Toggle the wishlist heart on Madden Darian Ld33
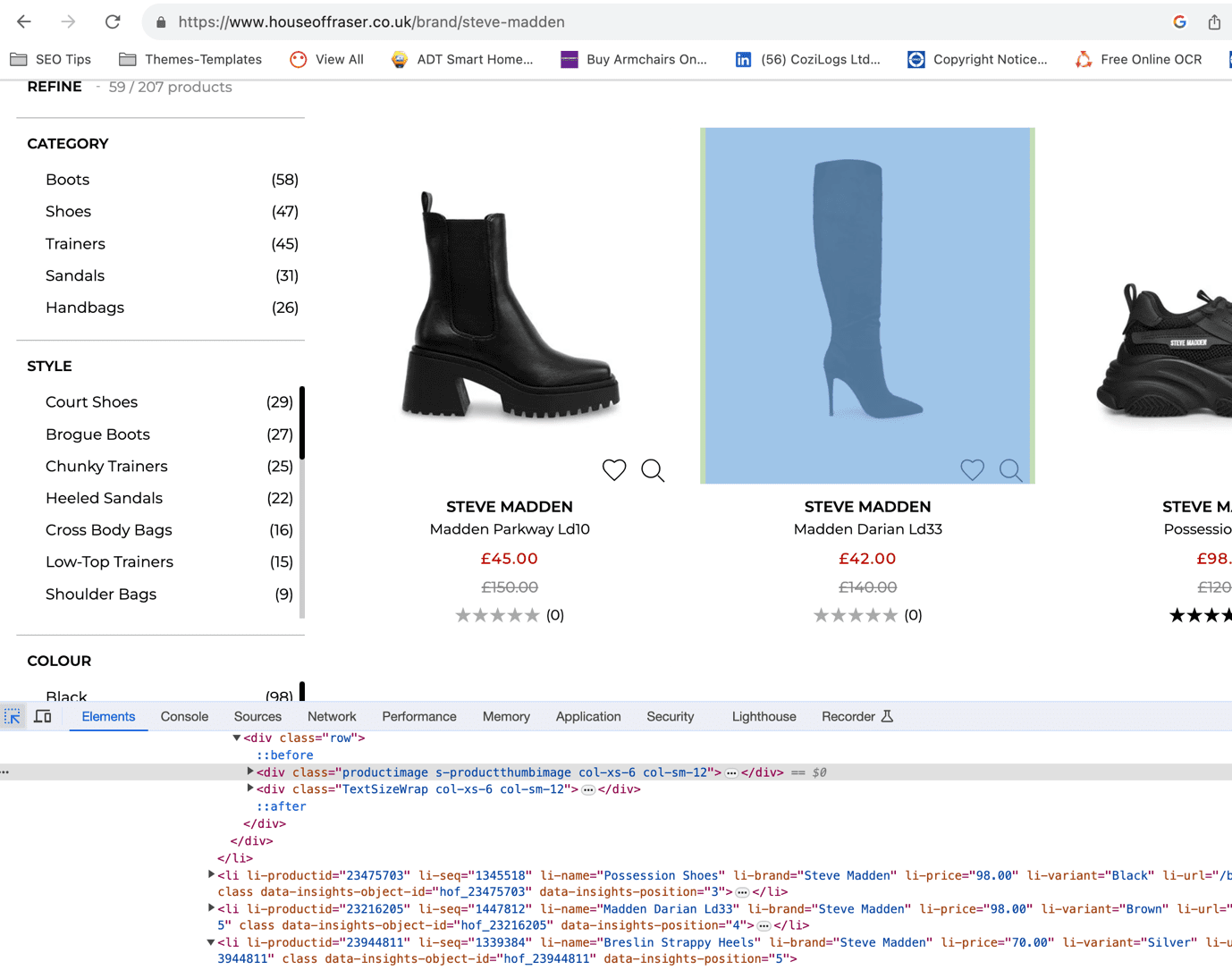The height and width of the screenshot is (970, 1232). click(x=972, y=469)
